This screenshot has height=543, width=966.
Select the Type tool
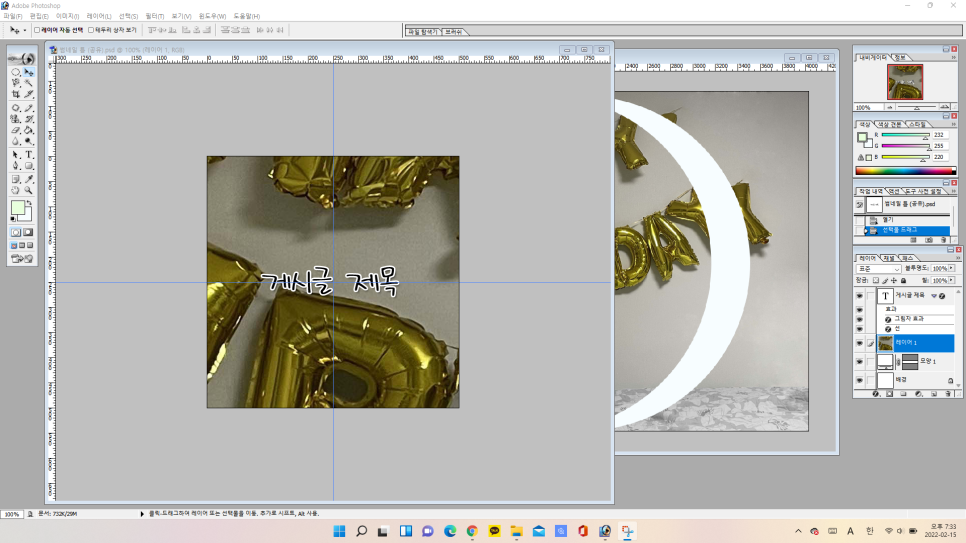(x=28, y=155)
